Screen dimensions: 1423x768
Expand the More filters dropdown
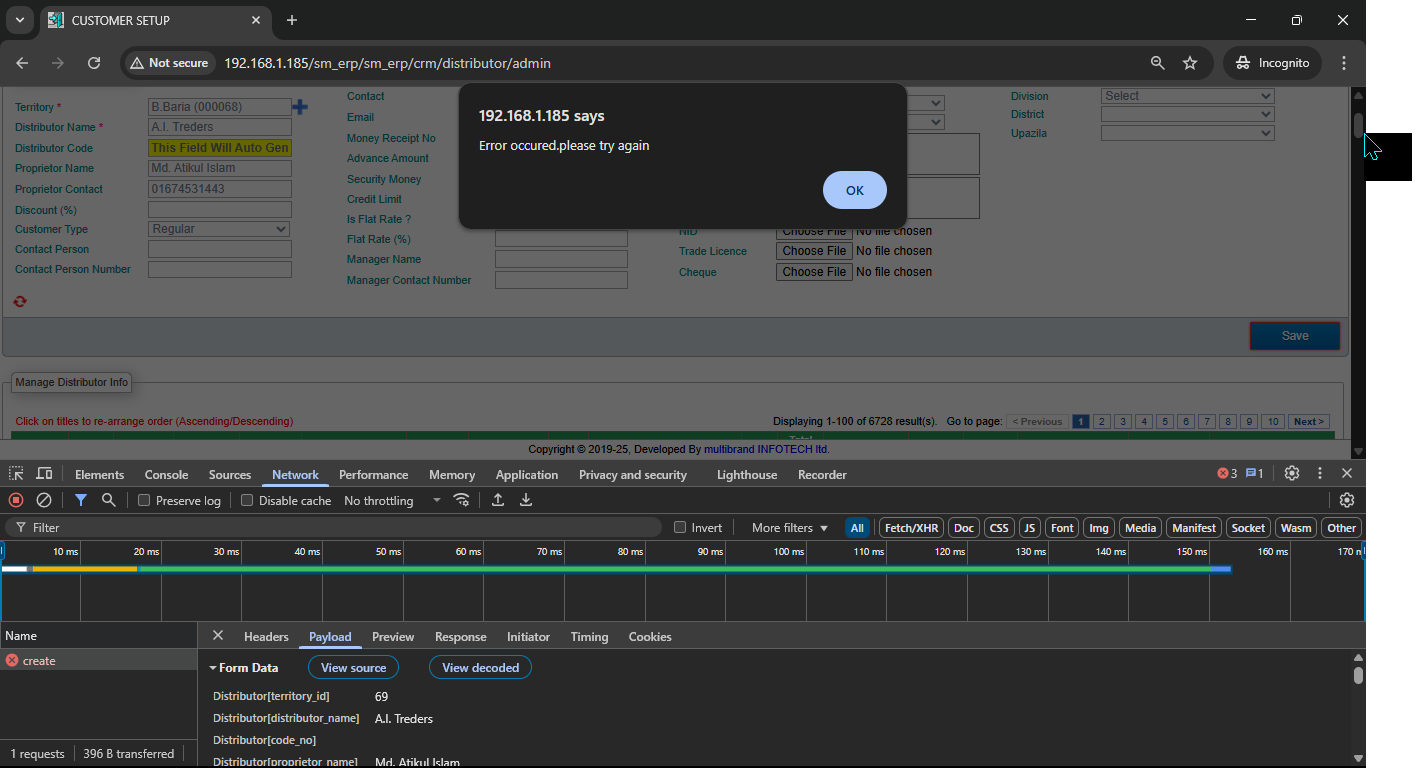point(789,528)
